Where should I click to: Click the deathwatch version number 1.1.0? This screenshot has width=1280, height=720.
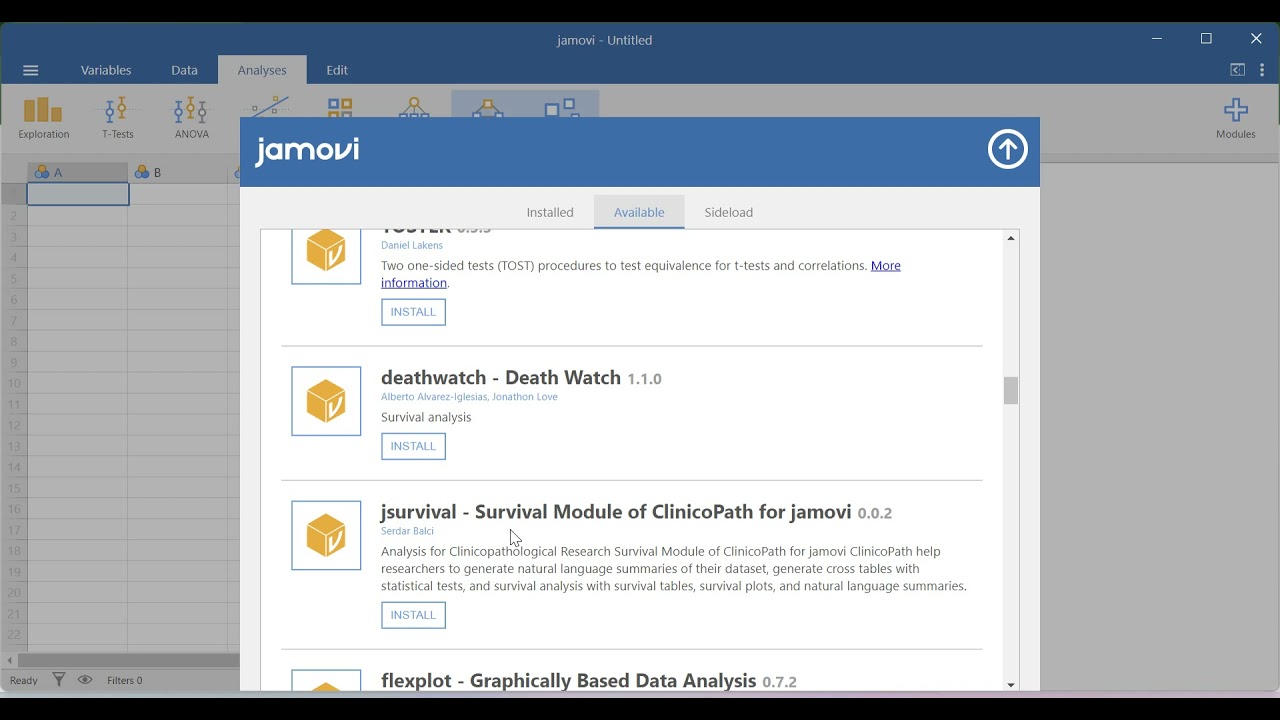tap(644, 379)
